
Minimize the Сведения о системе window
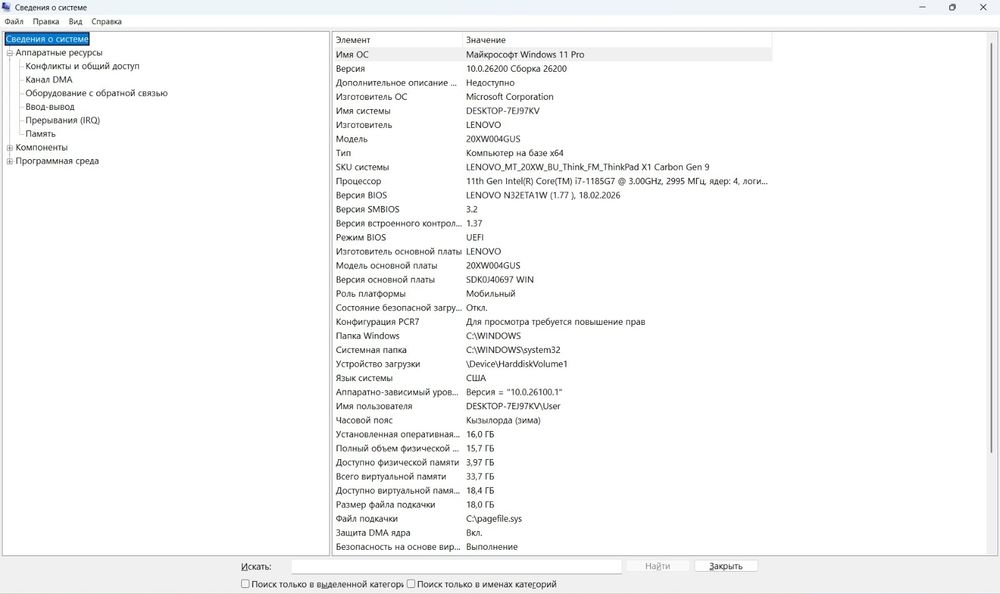[922, 7]
